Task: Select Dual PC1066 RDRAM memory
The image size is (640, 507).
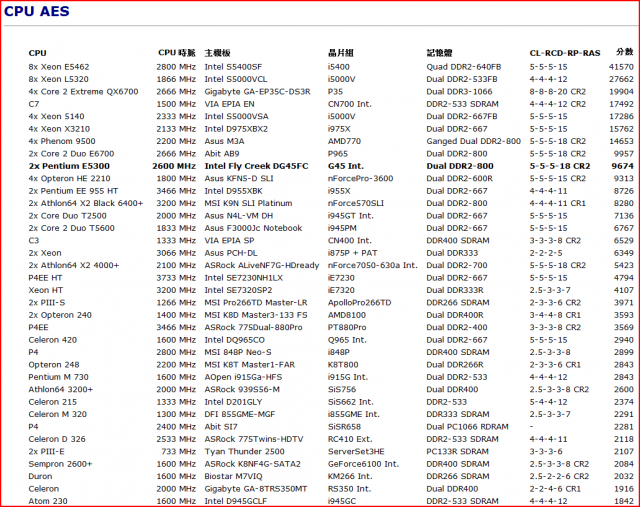Action: point(467,427)
